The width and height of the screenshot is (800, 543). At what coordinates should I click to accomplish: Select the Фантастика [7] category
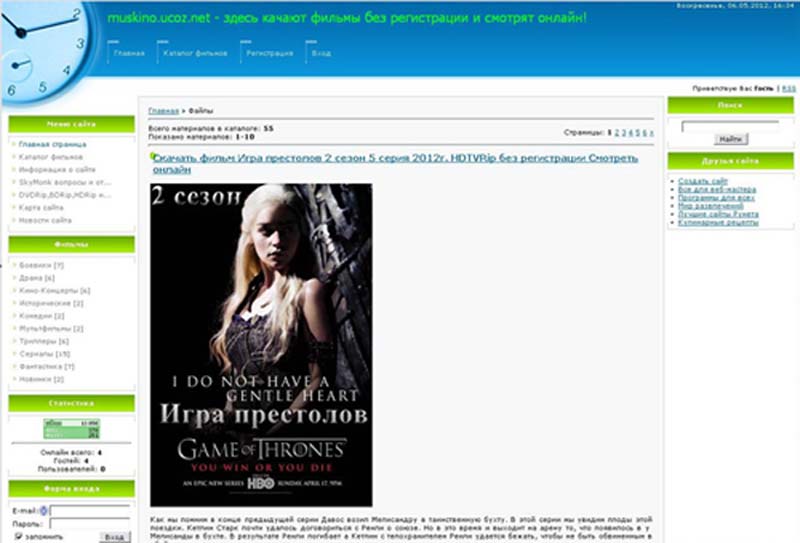[46, 367]
